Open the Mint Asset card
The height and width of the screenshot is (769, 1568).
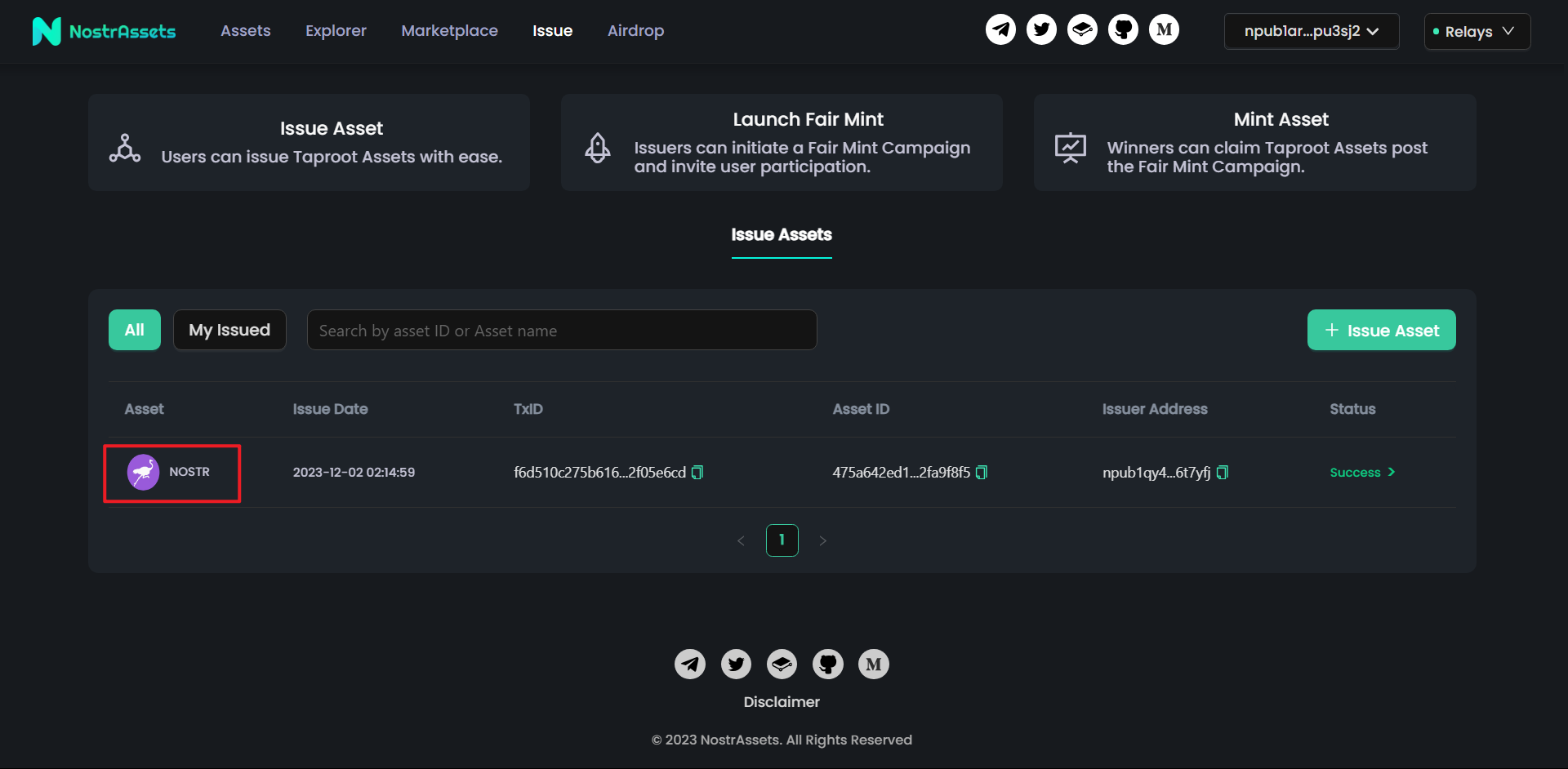pos(1254,142)
